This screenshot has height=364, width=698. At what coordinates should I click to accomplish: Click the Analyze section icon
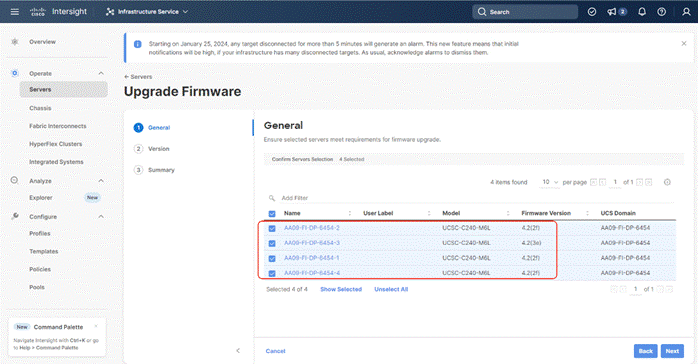(x=15, y=180)
